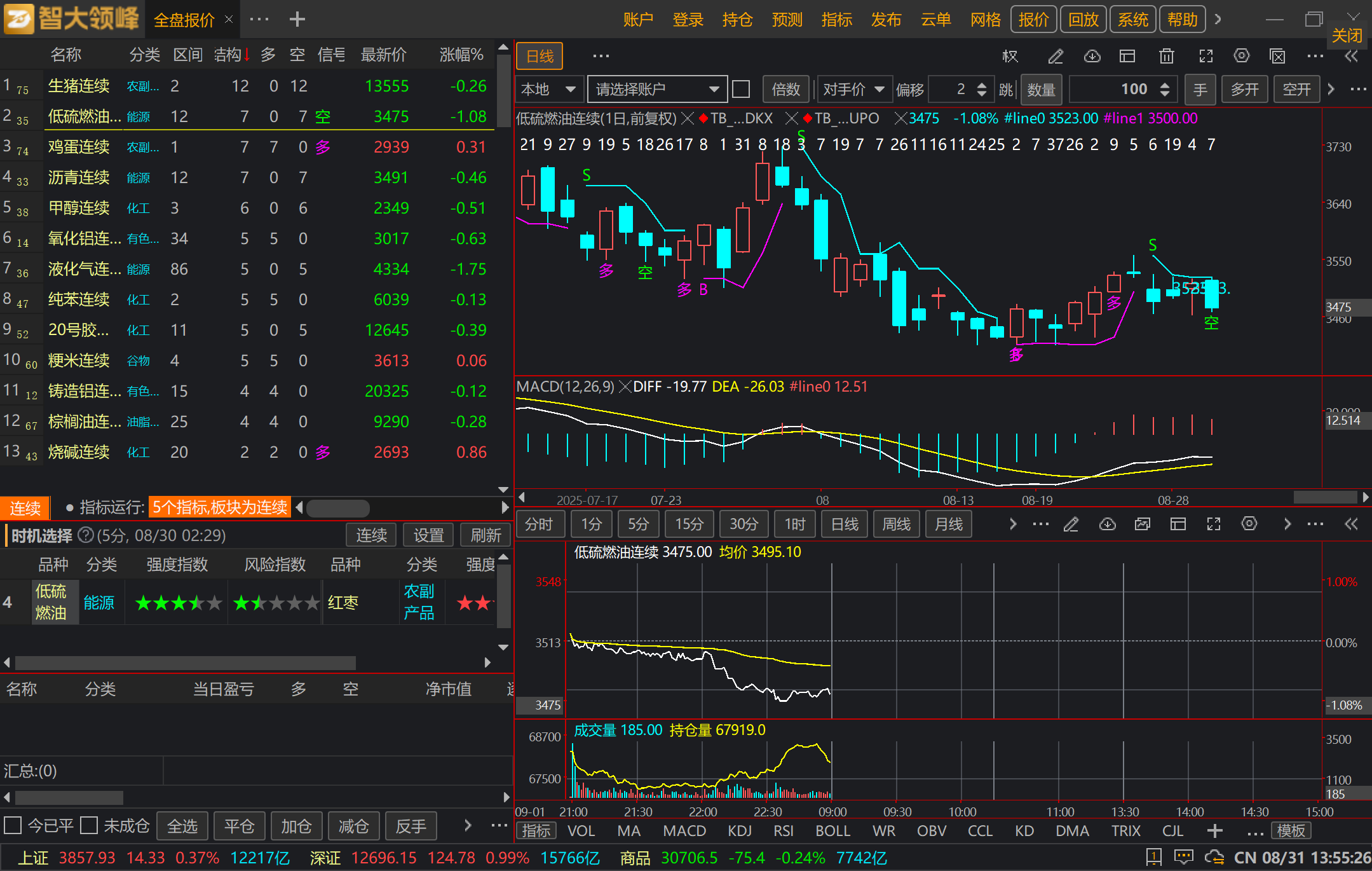The image size is (1372, 871).
Task: Expand the 本地 dropdown
Action: tap(548, 89)
